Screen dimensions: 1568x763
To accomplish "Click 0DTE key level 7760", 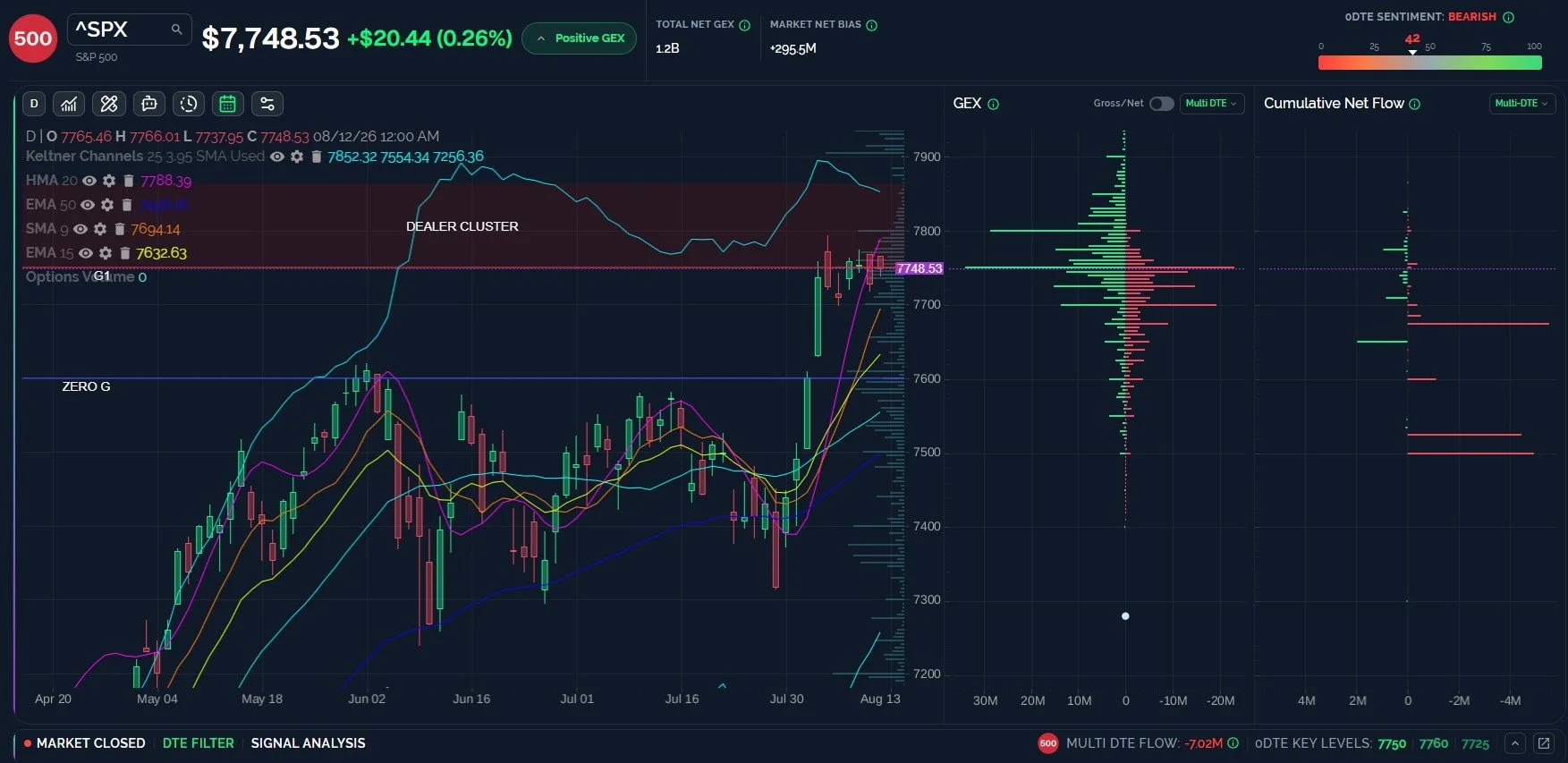I will pos(1434,743).
